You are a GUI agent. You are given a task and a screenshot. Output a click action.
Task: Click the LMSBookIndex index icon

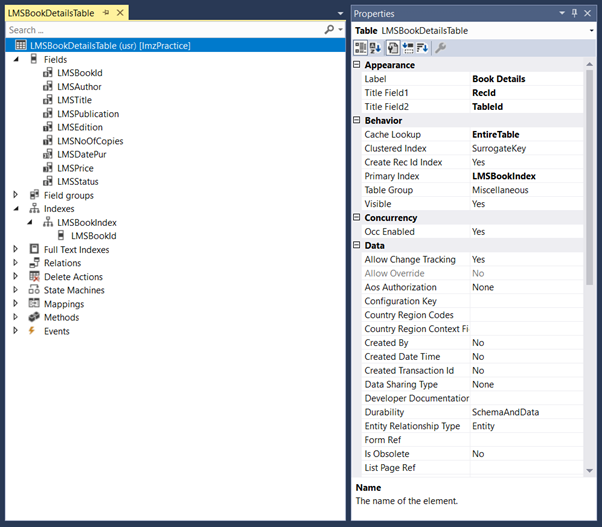click(x=48, y=223)
